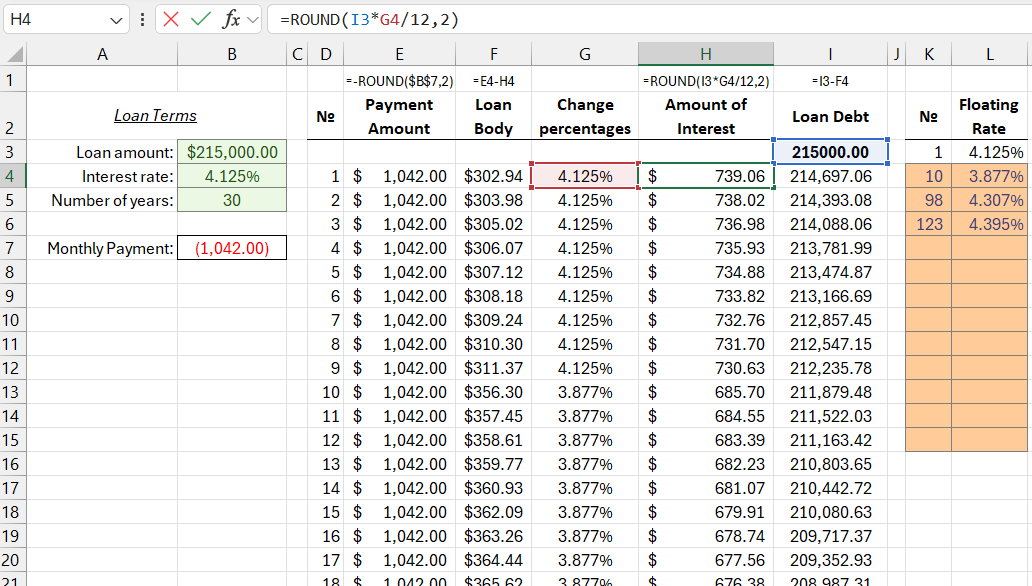Click the 3.877% cell next to 10 in Floating Rate
Screen dimensions: 1032x586
tap(989, 176)
